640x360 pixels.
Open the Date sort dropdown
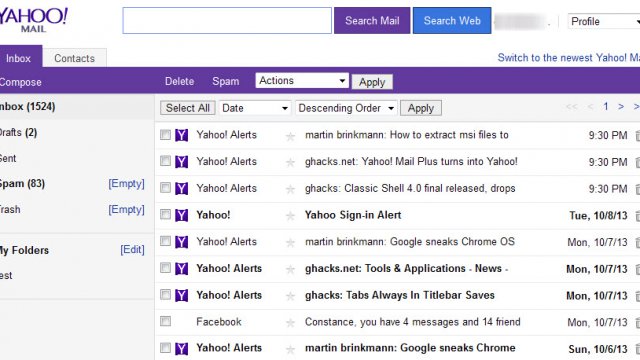click(x=255, y=108)
